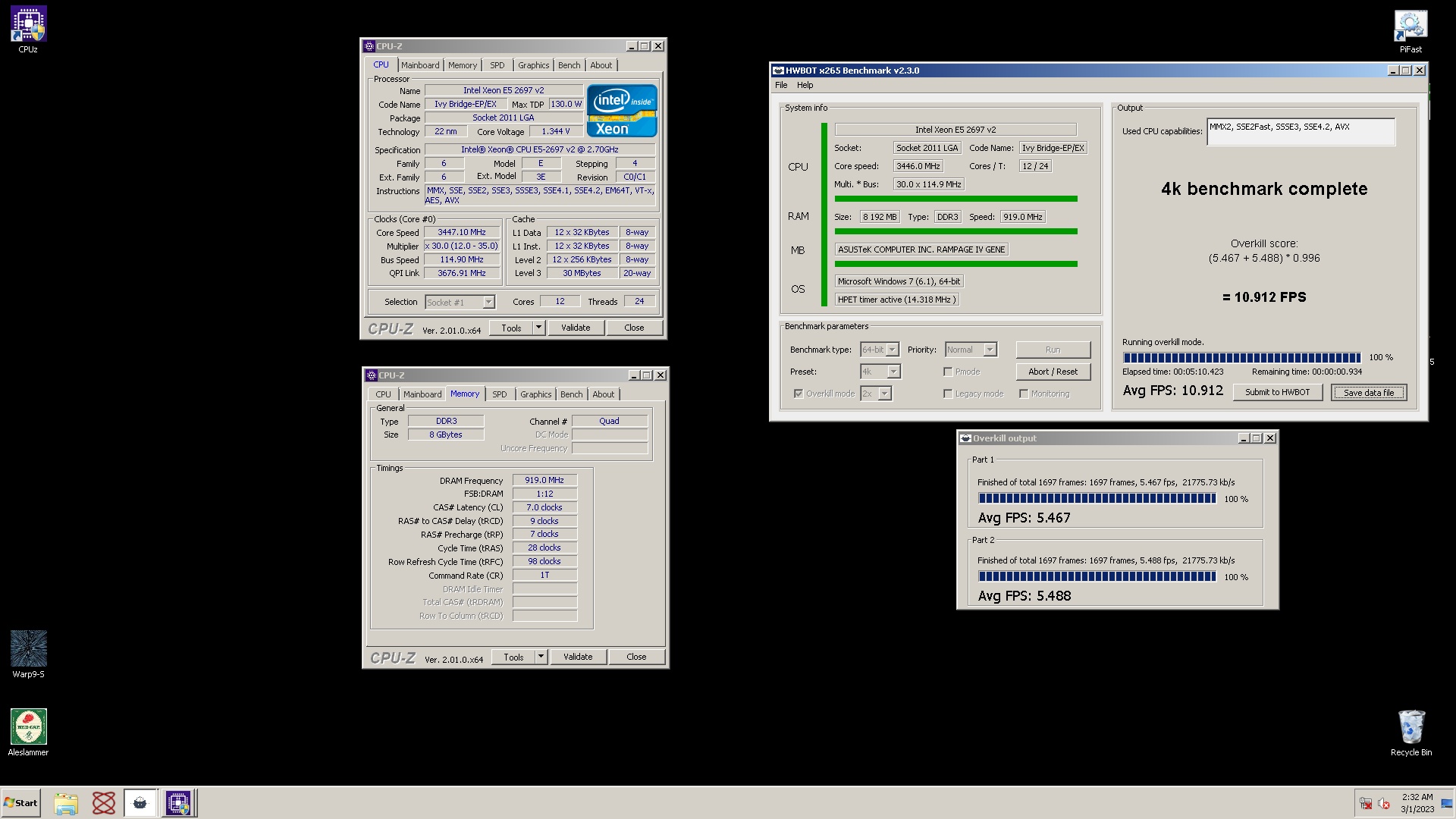
Task: Switch to Graphics tab in lower CPU-Z
Action: [x=536, y=394]
